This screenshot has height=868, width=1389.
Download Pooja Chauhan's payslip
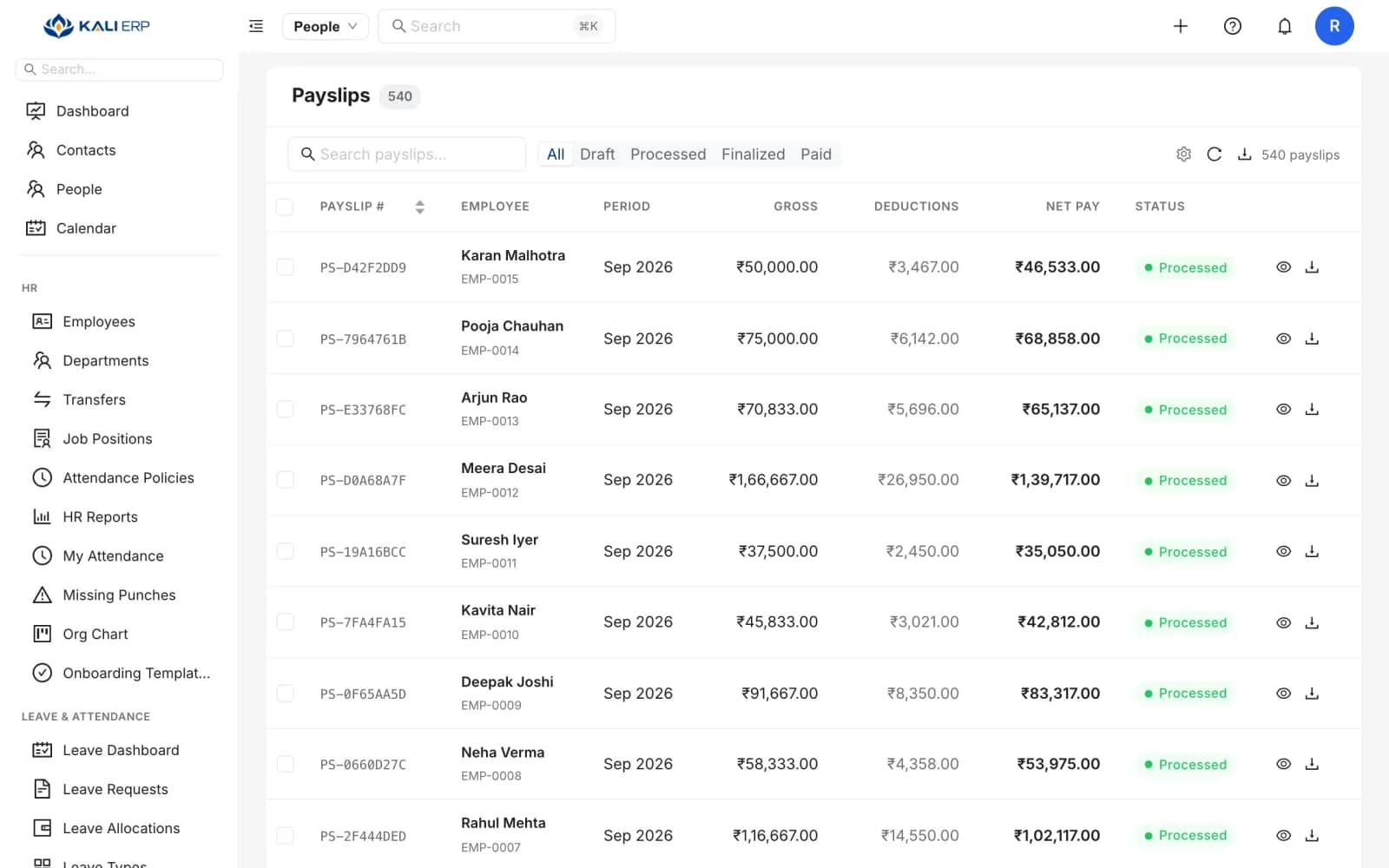pos(1313,339)
